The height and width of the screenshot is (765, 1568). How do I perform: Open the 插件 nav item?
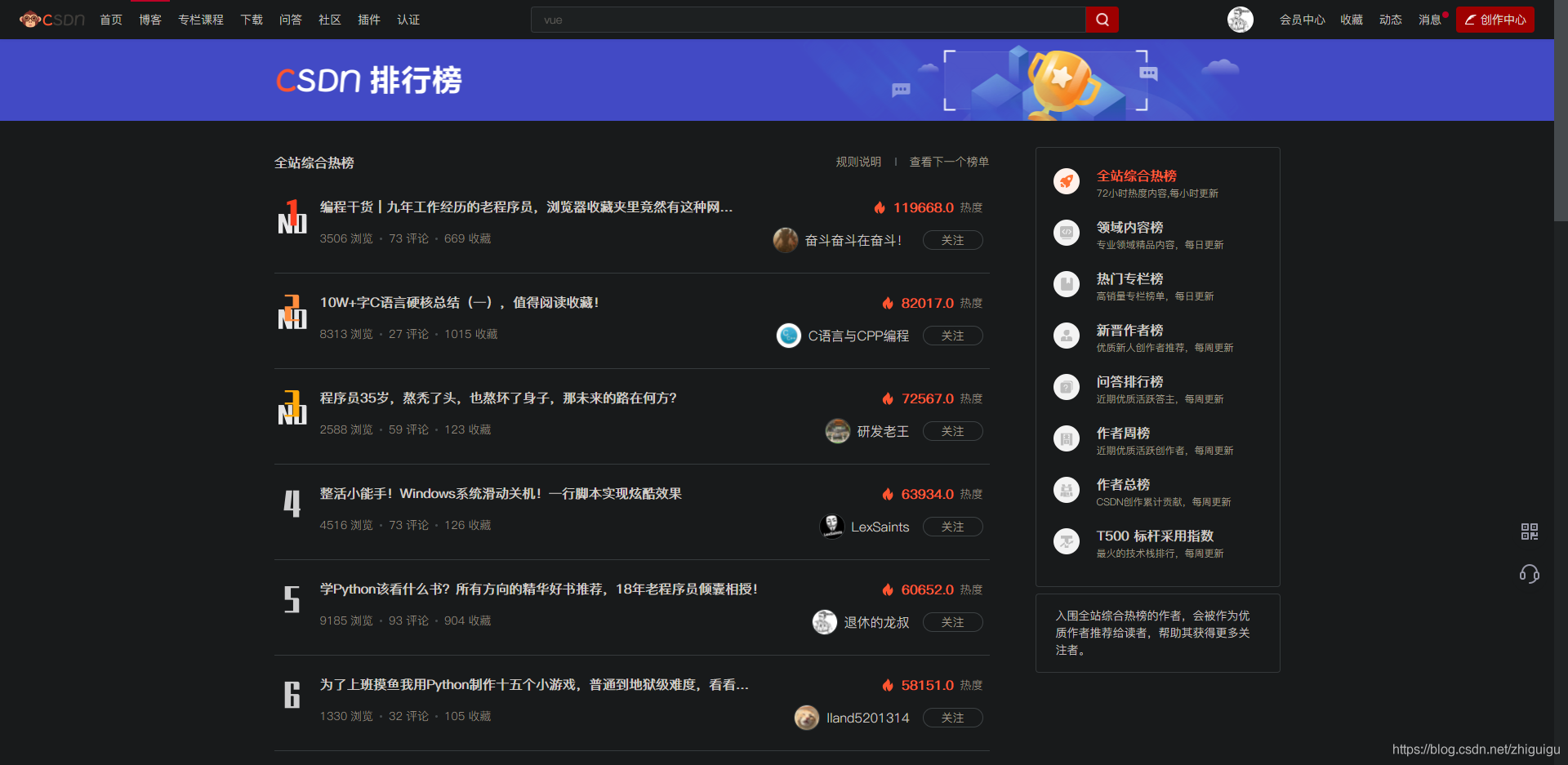point(369,20)
